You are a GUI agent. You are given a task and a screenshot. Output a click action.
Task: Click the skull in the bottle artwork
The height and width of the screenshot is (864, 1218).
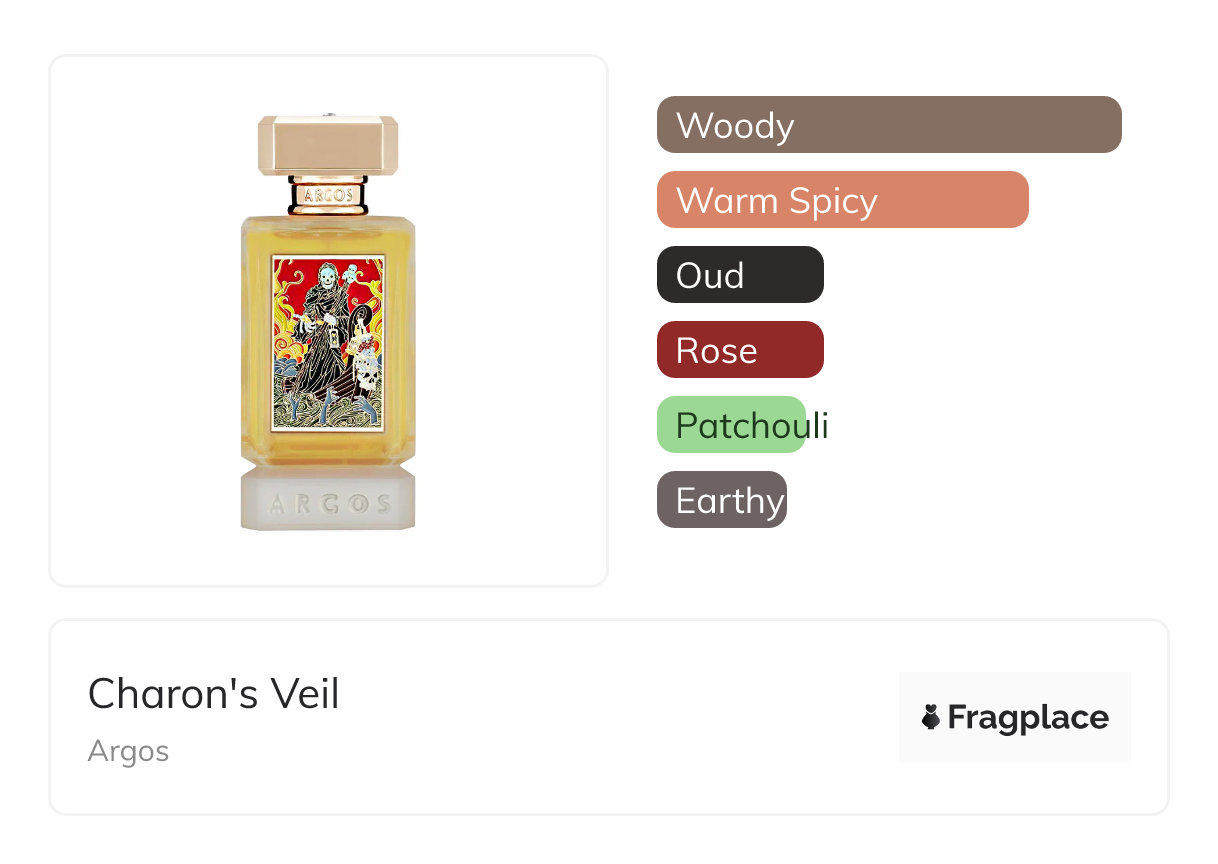pos(363,377)
